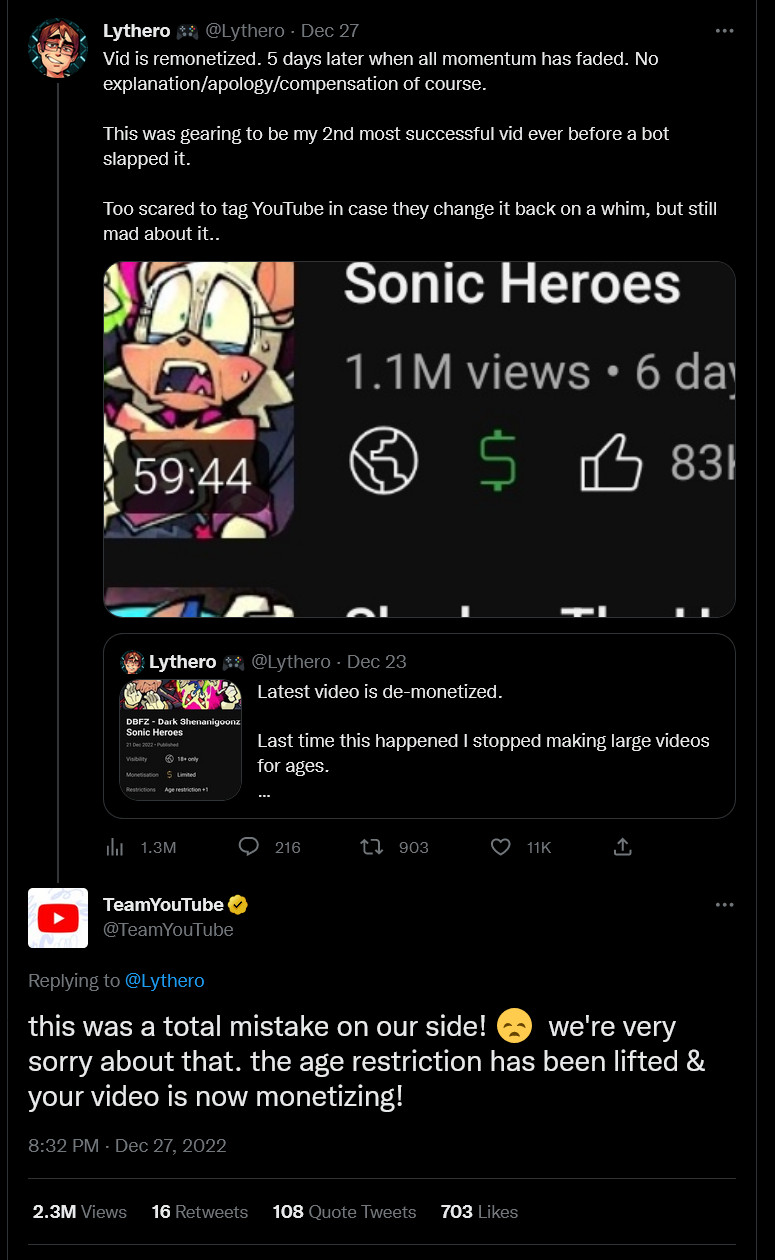Click the TeamYouTube profile avatar
775x1260 pixels.
(x=58, y=917)
